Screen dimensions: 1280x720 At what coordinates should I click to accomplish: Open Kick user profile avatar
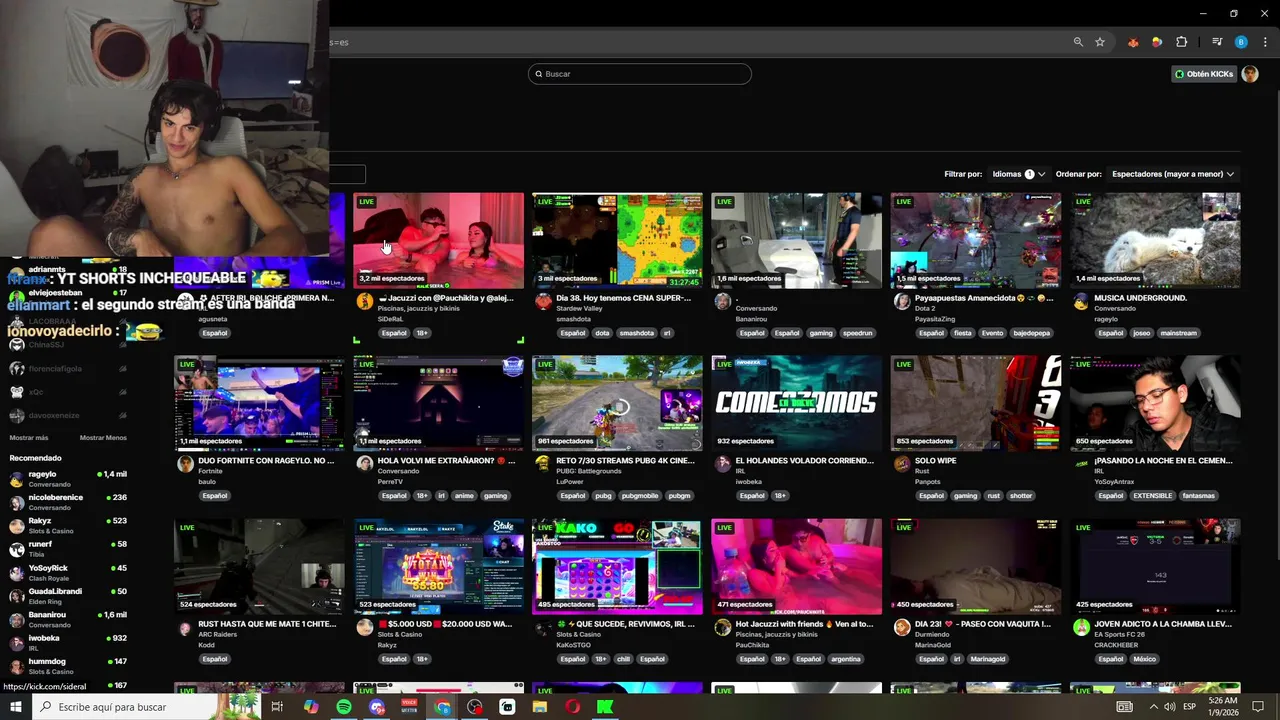click(x=1249, y=74)
